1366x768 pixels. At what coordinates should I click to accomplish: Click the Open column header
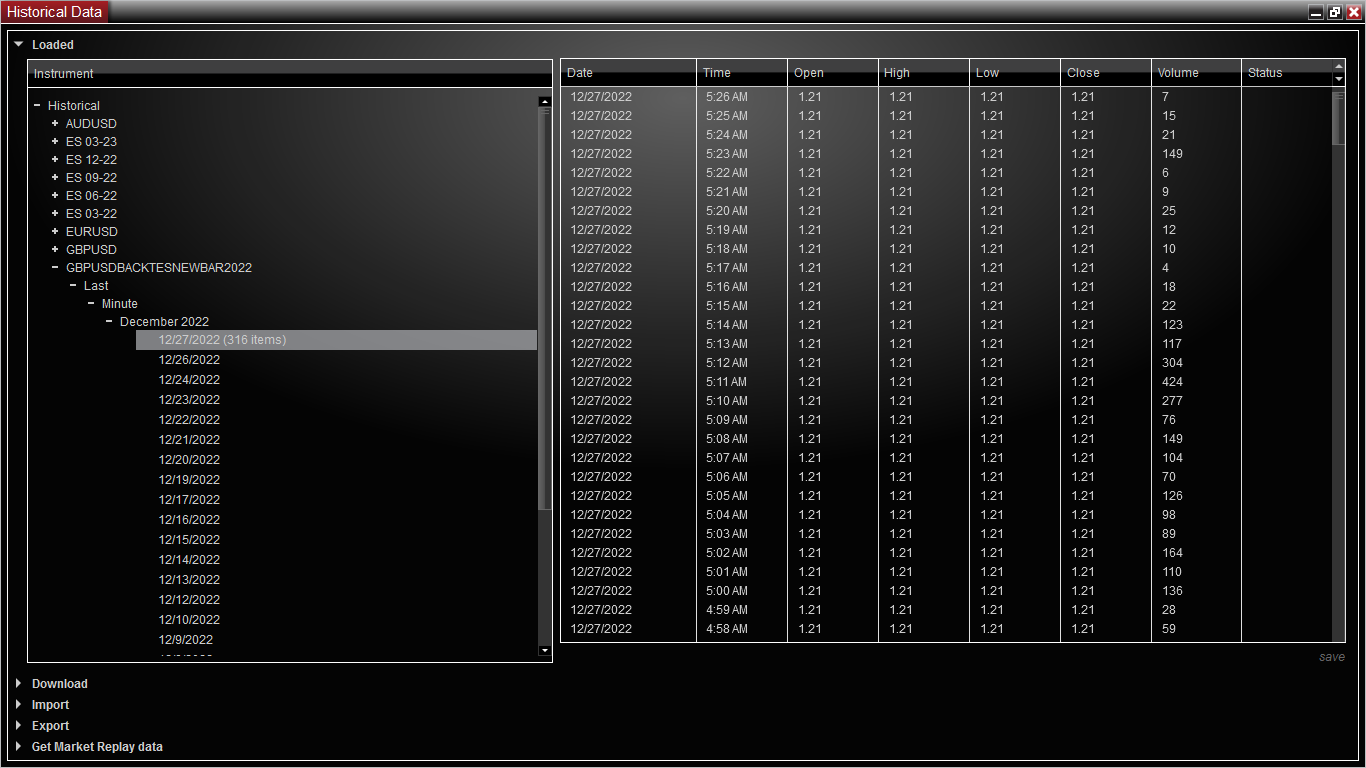click(833, 73)
